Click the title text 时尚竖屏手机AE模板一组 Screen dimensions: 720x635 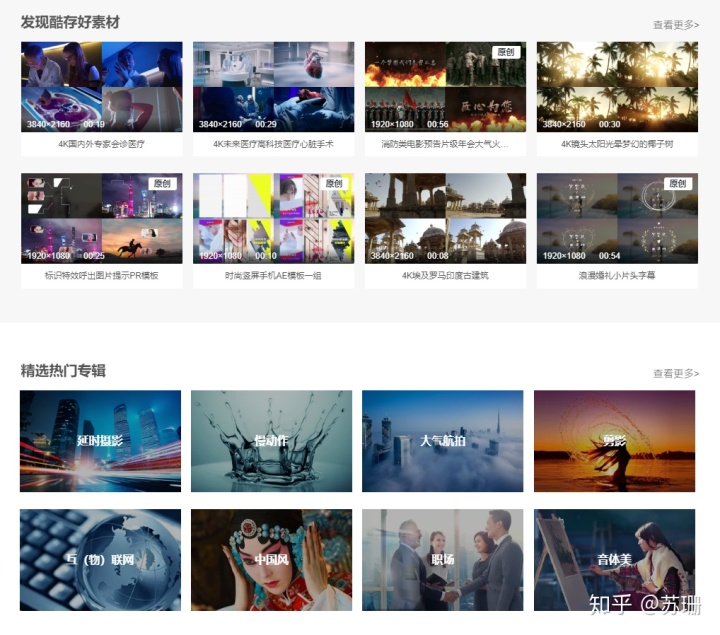point(273,275)
